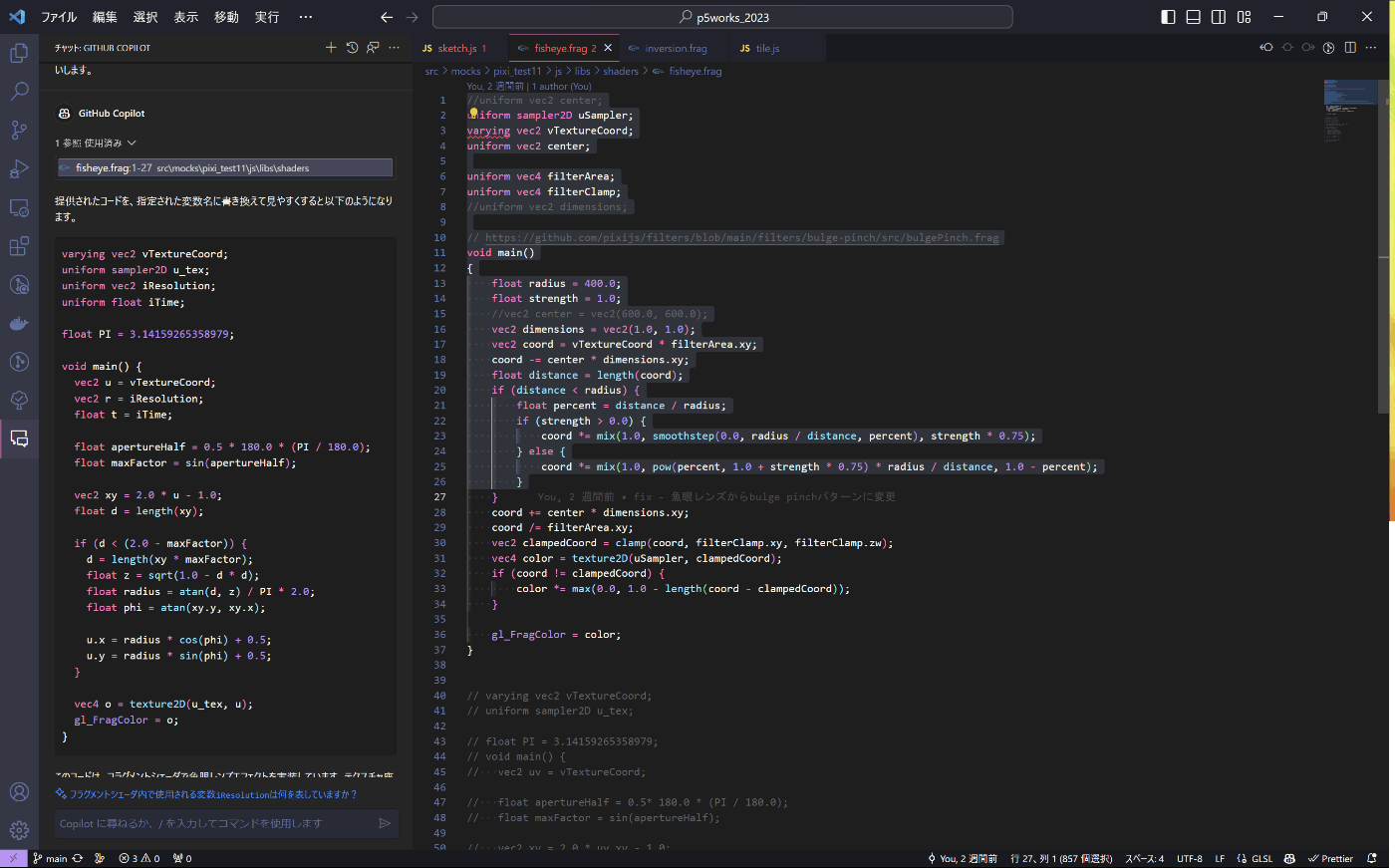
Task: Open the editor's more actions menu
Action: [x=1371, y=48]
